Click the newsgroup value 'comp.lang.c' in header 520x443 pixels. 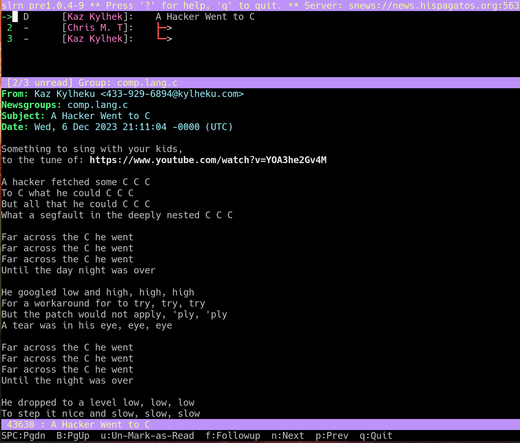tap(98, 105)
